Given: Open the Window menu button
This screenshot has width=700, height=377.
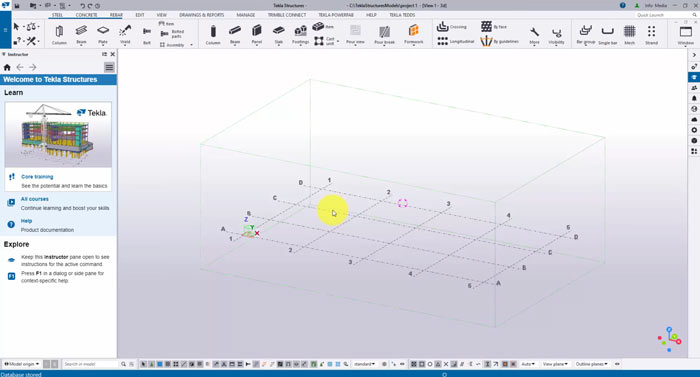Looking at the screenshot, I should tap(686, 35).
